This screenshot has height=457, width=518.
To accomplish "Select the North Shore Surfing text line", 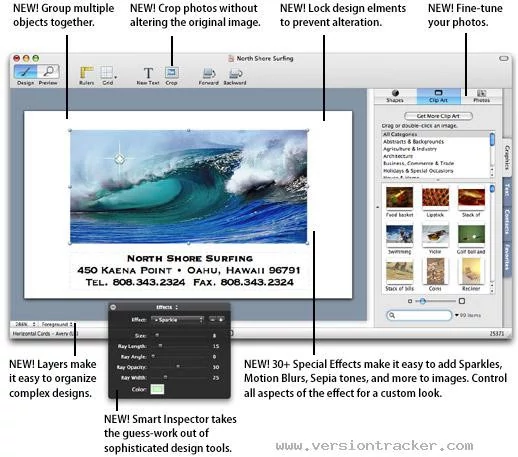I will (190, 258).
